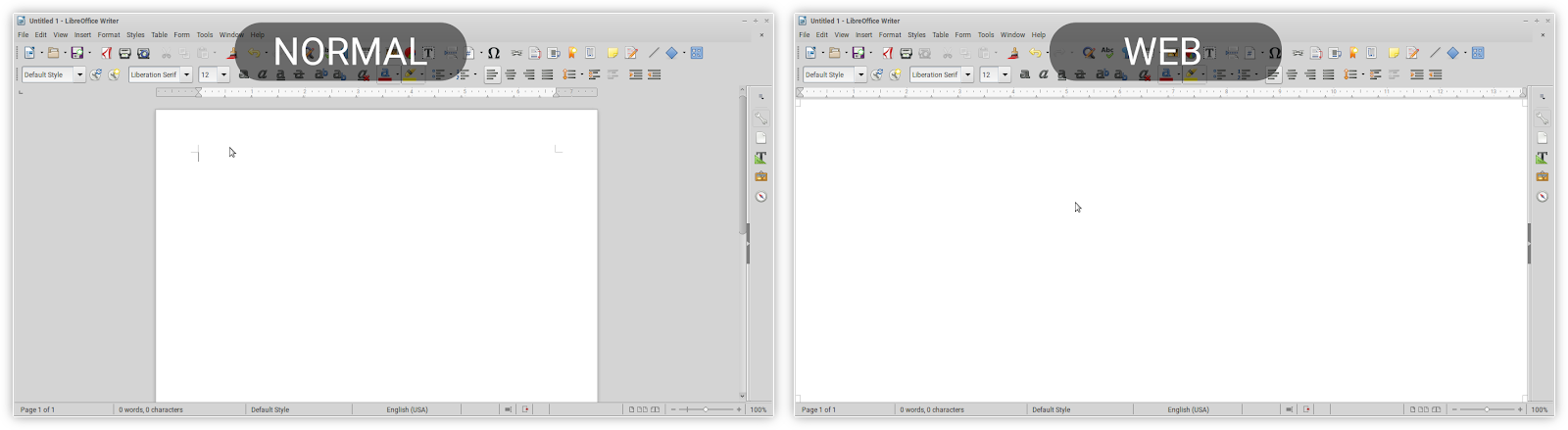Click Update Style icon in left window
Viewport: 1568px width, 430px height.
click(96, 74)
